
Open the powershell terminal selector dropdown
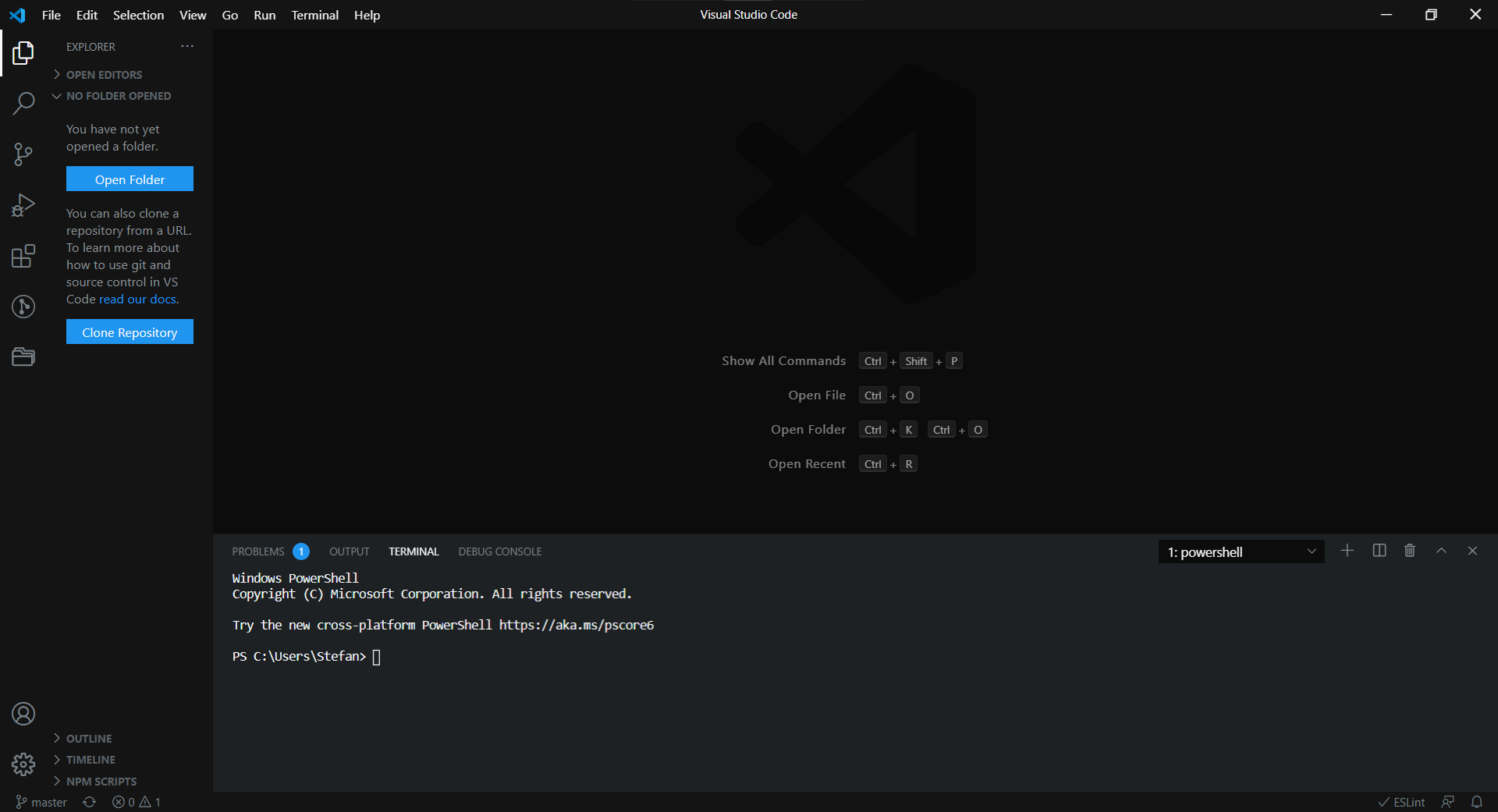click(x=1241, y=551)
